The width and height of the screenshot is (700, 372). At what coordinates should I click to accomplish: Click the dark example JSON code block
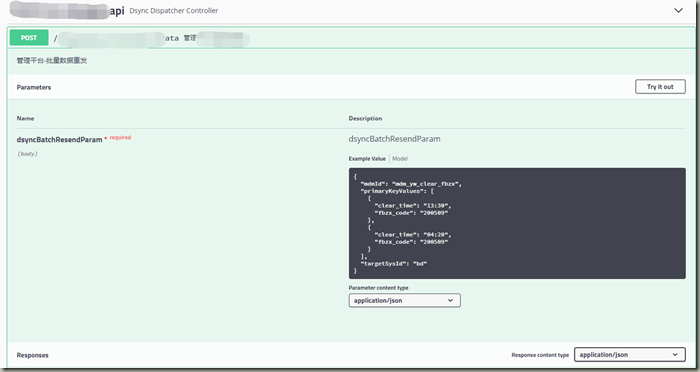pyautogui.click(x=517, y=223)
